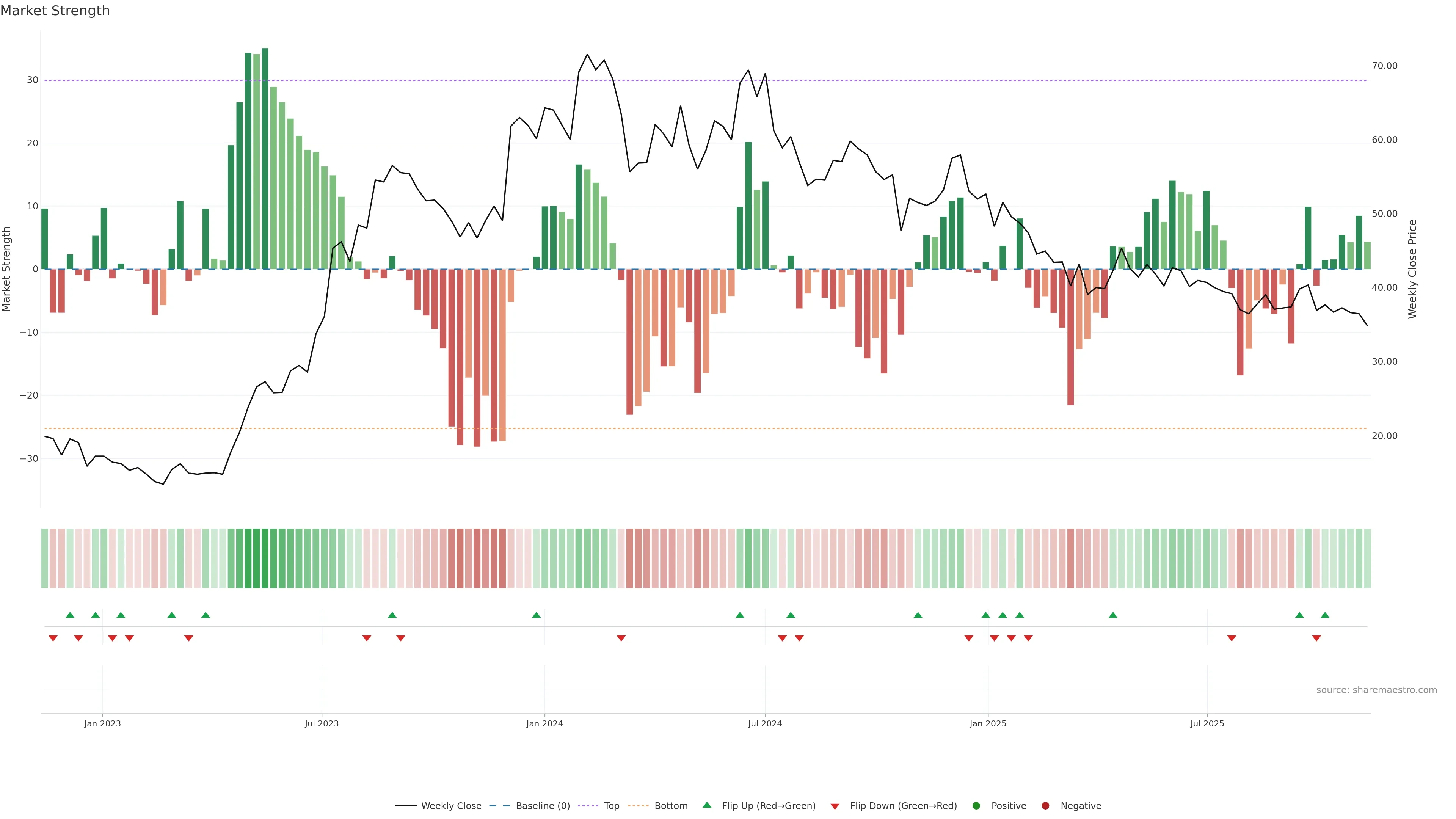Screen dimensions: 1456x819
Task: Click the Jan 2025 x-axis label
Action: (x=987, y=723)
